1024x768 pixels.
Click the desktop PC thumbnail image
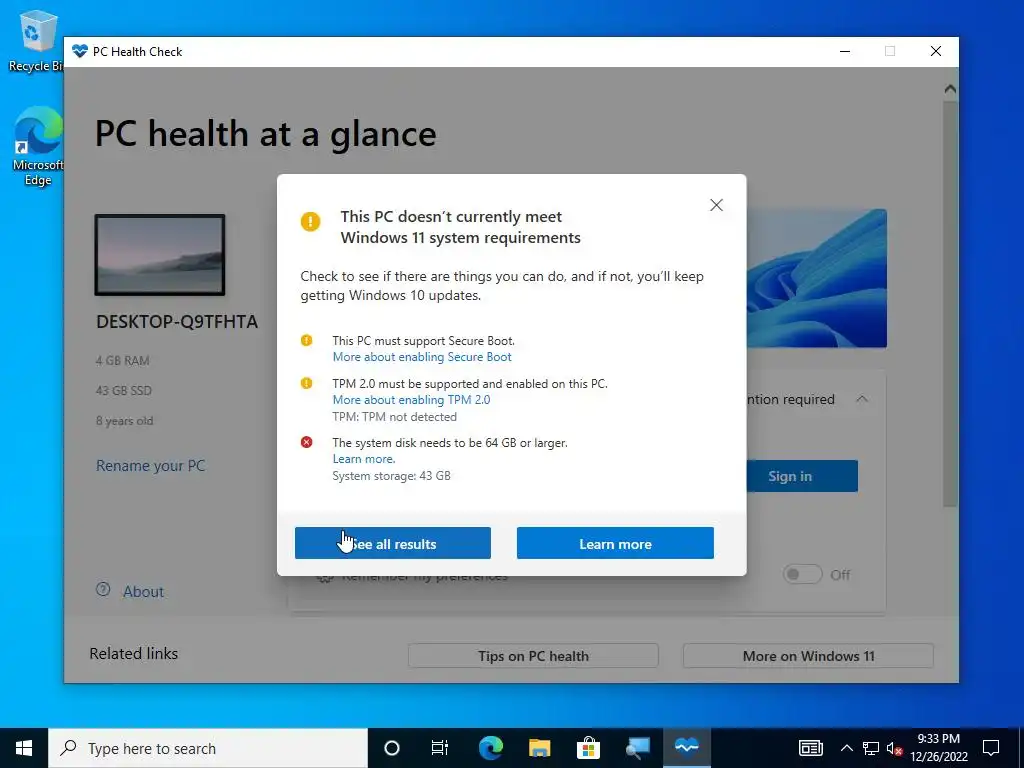pyautogui.click(x=160, y=255)
